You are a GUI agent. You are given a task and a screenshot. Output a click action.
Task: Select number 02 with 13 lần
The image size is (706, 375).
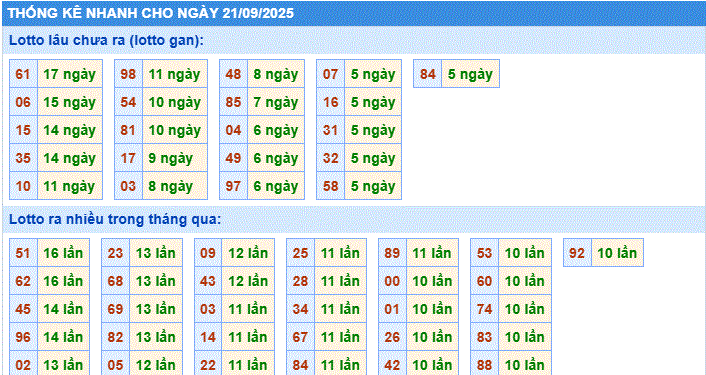click(23, 364)
